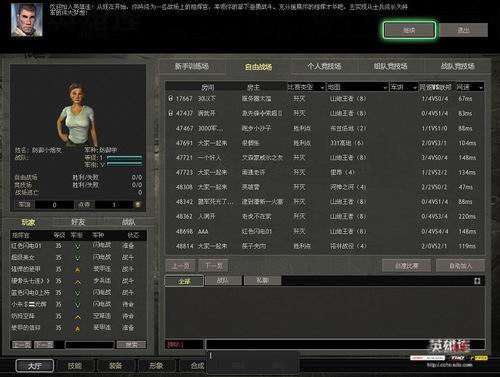
Task: Select room 48308 in the room list
Action: 325,187
